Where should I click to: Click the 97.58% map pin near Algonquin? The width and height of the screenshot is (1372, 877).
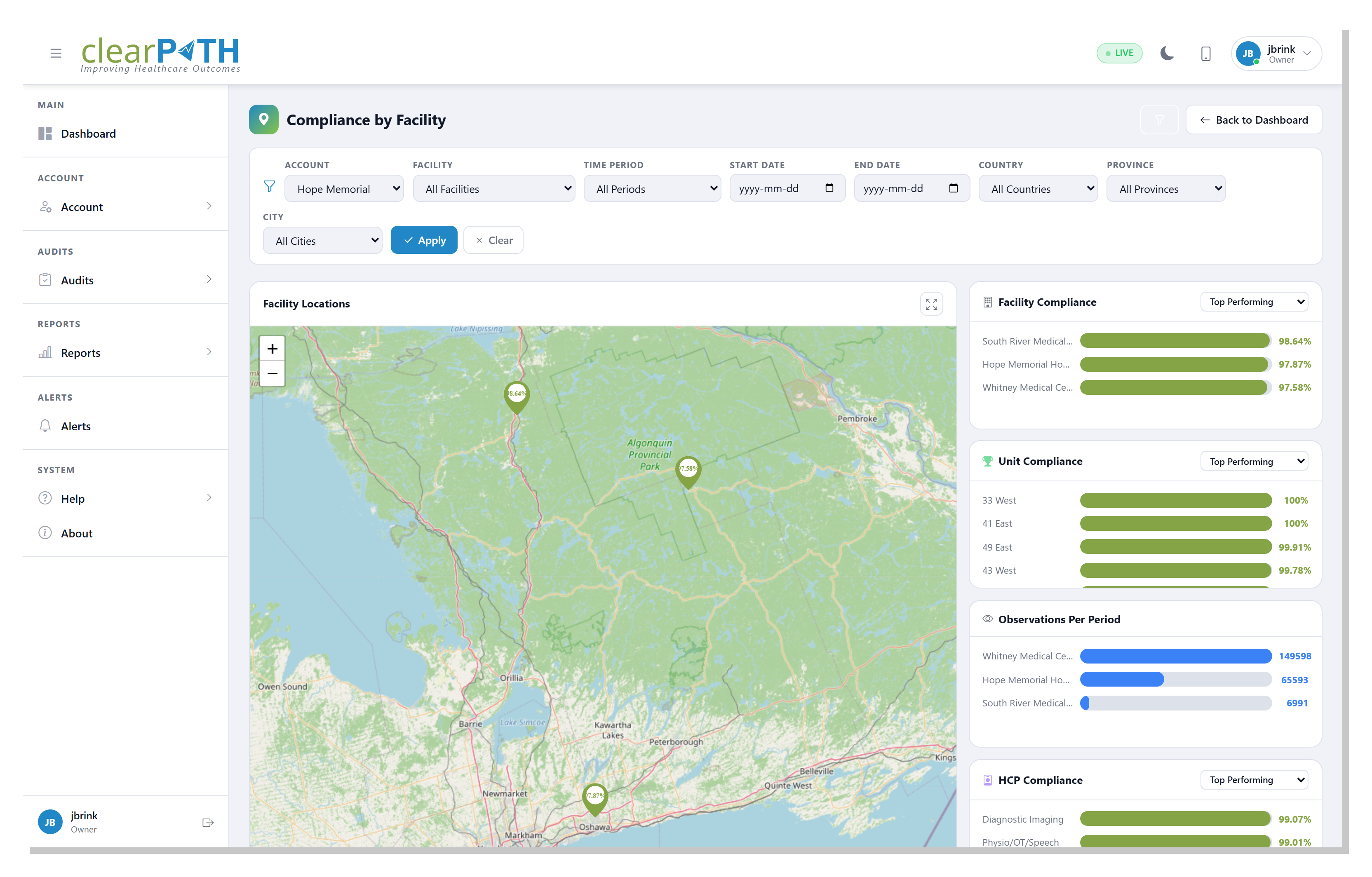pos(688,472)
